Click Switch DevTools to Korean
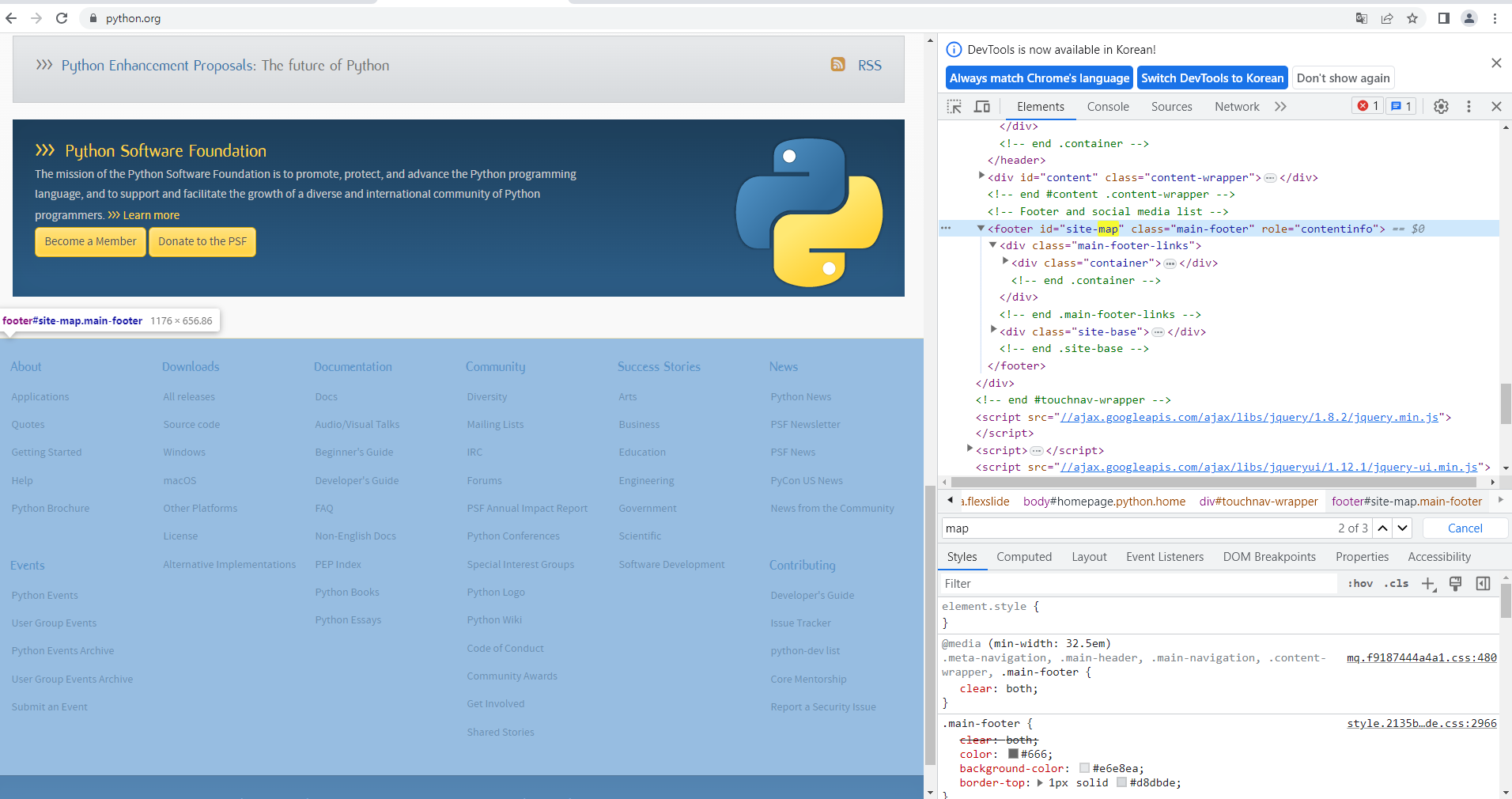This screenshot has width=1512, height=799. [1212, 78]
